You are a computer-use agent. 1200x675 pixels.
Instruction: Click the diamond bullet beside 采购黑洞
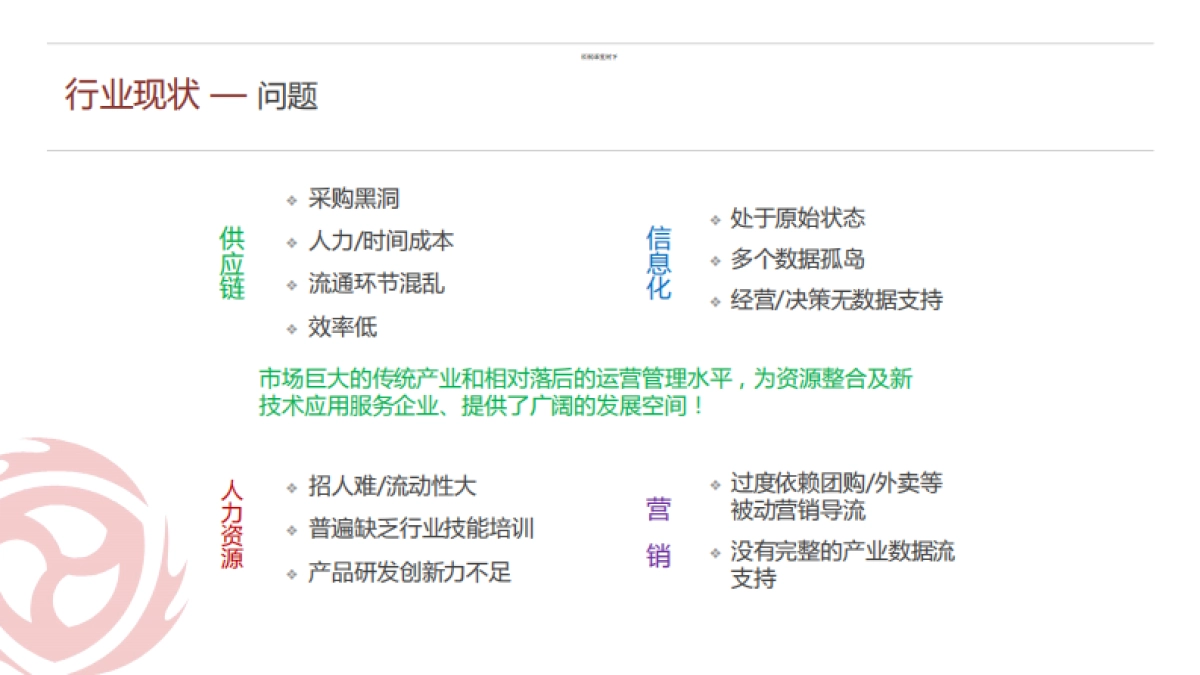coord(291,198)
